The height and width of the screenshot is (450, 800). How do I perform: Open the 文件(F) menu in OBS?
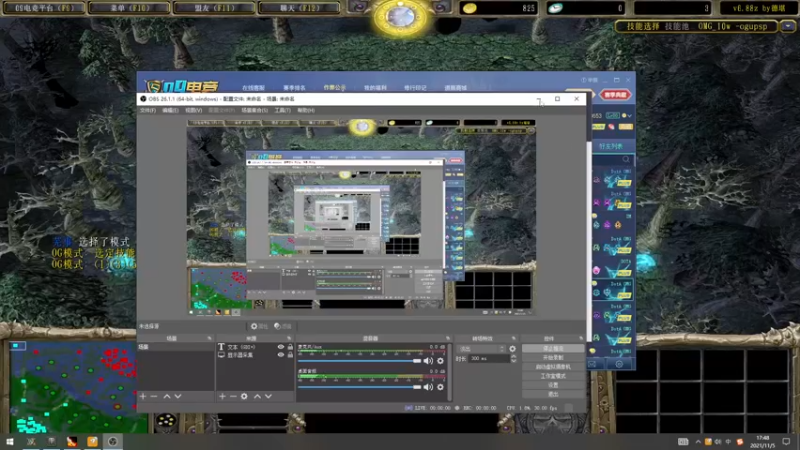coord(147,110)
